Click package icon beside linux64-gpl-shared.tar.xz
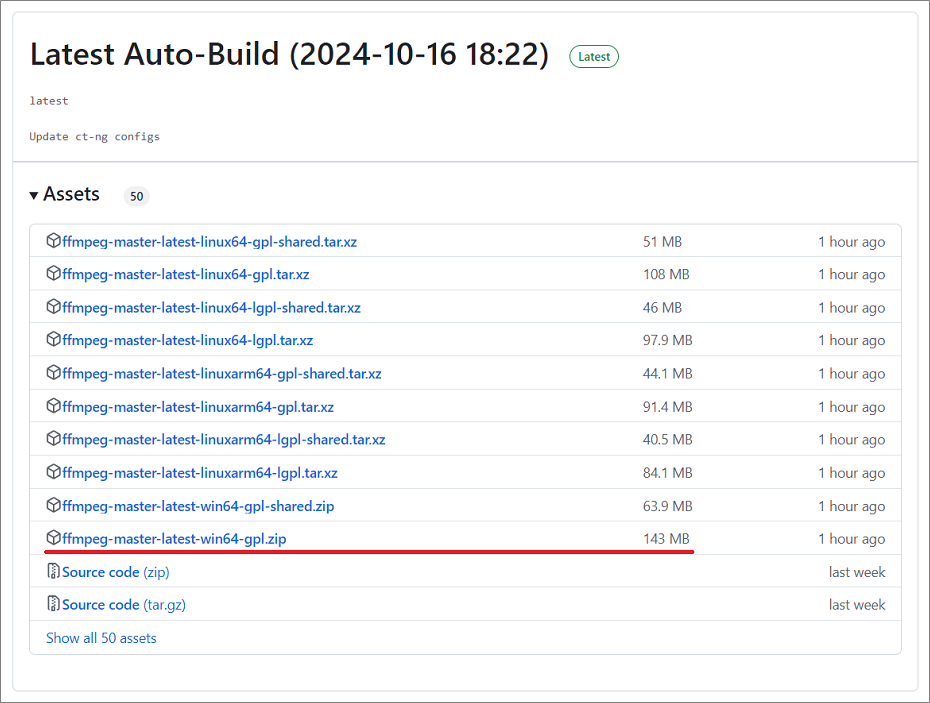The width and height of the screenshot is (930, 703). [53, 240]
